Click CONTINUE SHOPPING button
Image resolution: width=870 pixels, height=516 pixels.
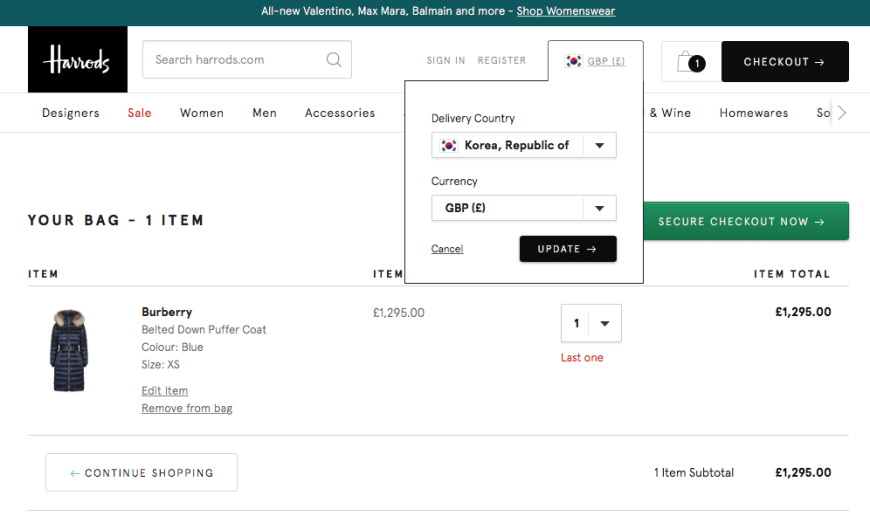click(141, 473)
